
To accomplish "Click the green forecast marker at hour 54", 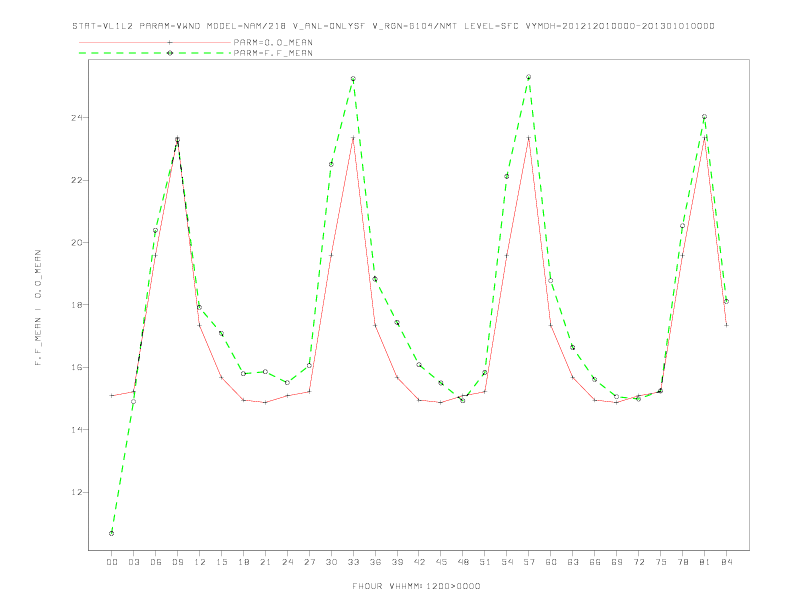I will (507, 176).
